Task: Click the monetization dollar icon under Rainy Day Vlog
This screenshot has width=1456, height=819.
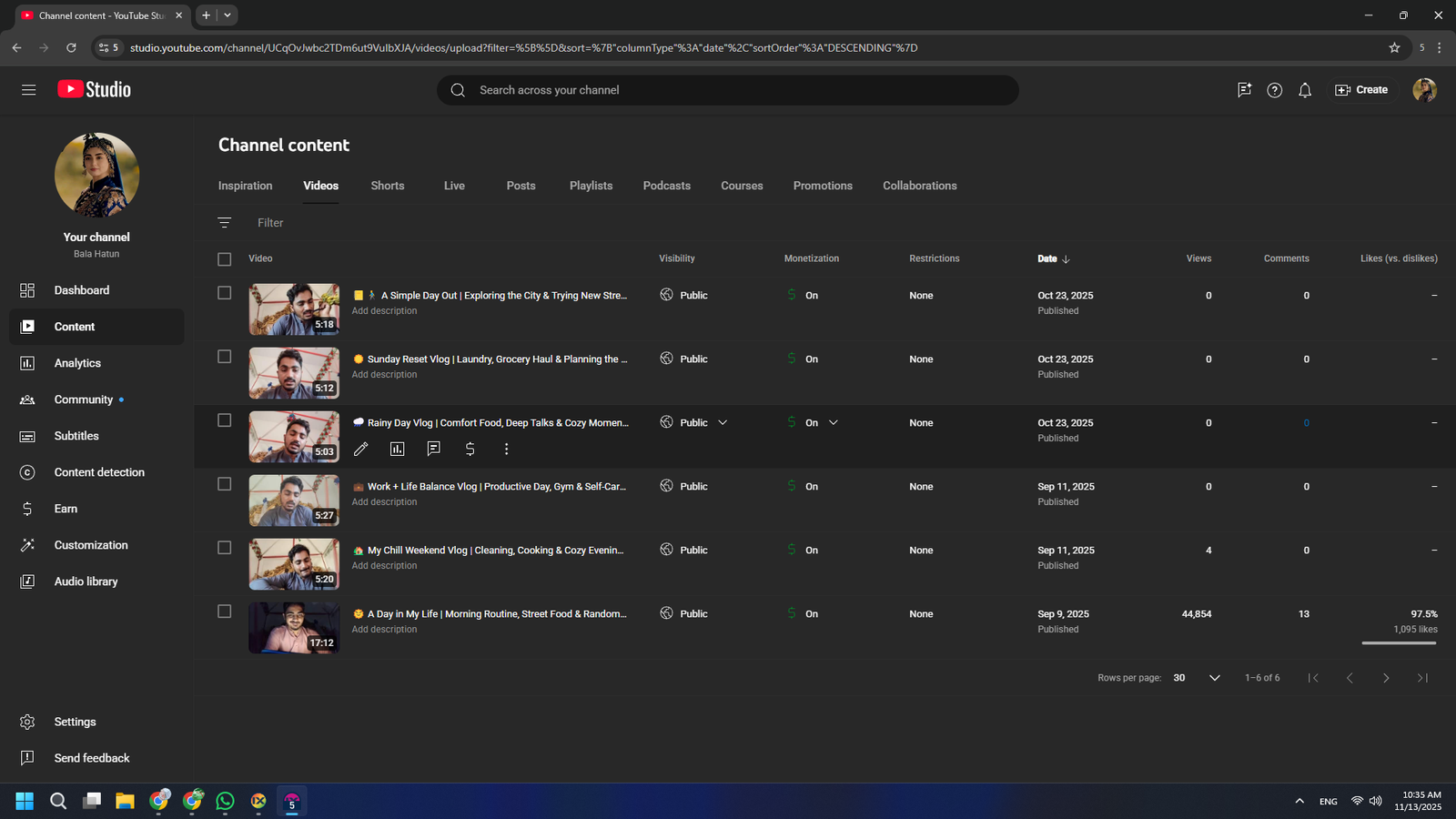Action: click(x=470, y=449)
